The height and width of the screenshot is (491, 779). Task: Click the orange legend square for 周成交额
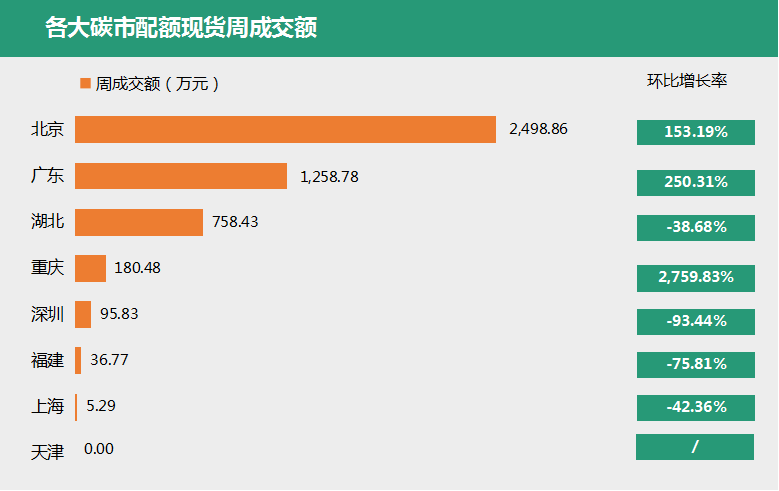coord(85,83)
